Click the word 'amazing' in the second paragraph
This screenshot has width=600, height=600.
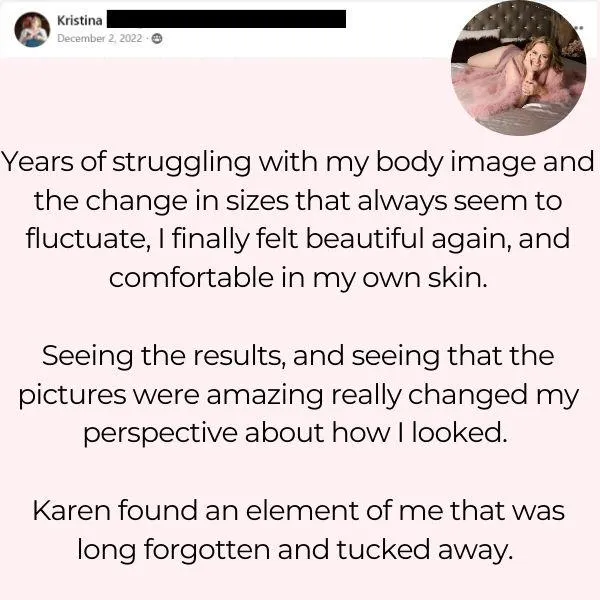pos(265,396)
